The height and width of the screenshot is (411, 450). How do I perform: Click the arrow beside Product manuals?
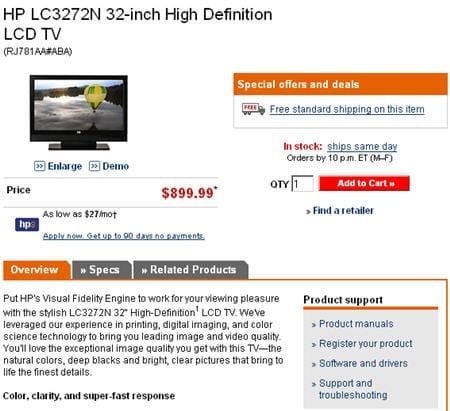click(x=314, y=325)
